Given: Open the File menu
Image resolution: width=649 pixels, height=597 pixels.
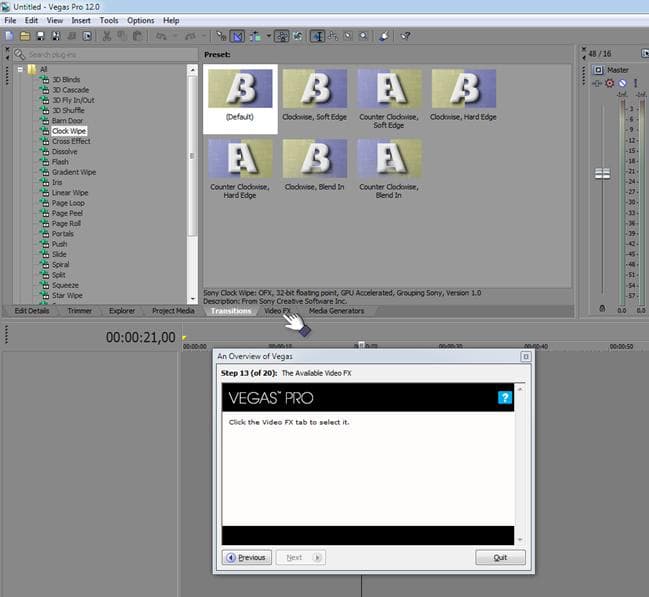Looking at the screenshot, I should [10, 20].
